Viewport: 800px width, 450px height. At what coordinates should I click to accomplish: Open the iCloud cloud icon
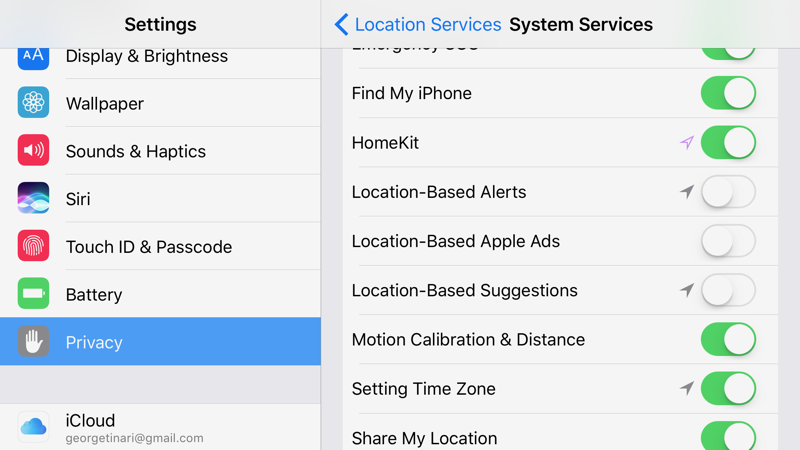tap(33, 427)
